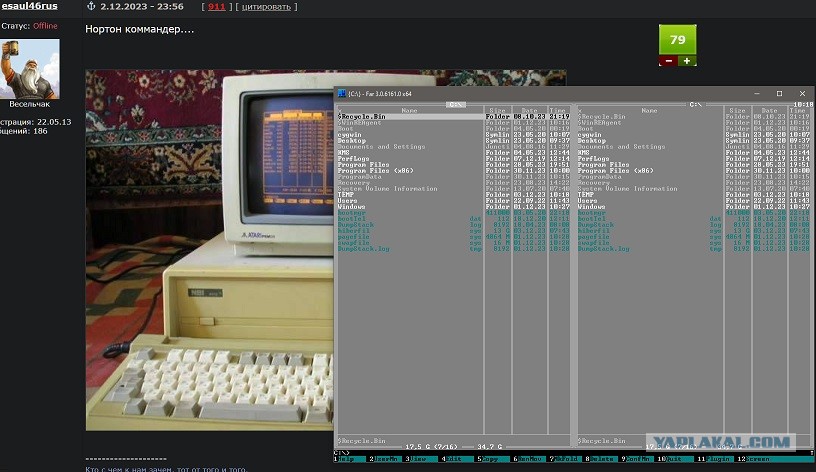This screenshot has width=816, height=472.
Task: Click the 10:18 clock in Far window
Action: (x=804, y=105)
